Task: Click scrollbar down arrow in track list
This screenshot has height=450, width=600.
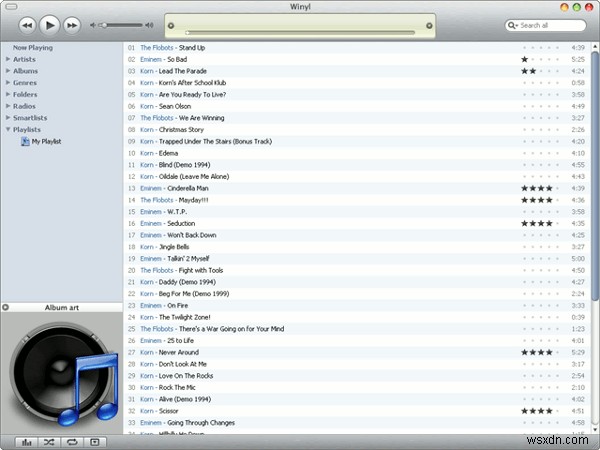Action: click(595, 430)
